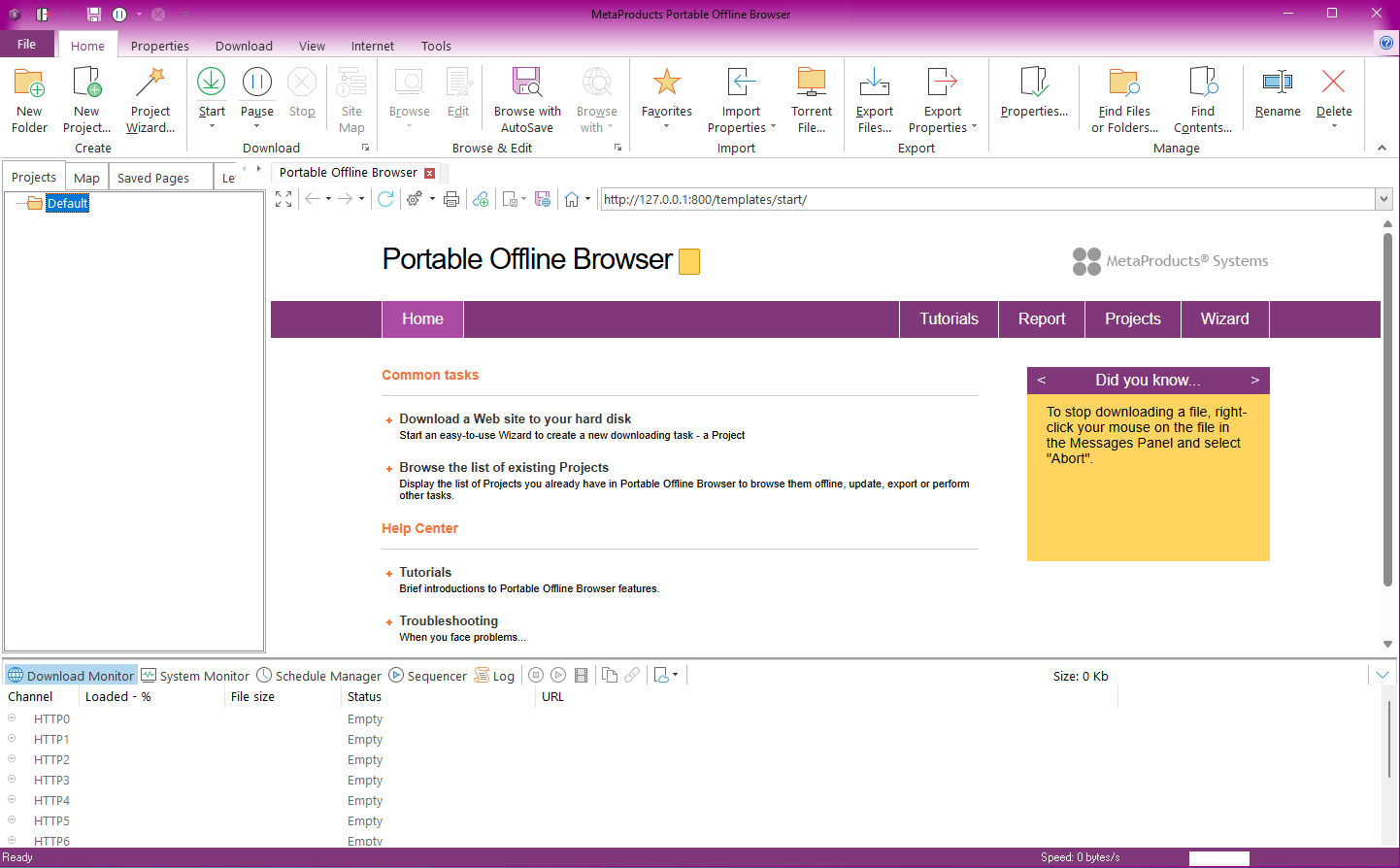Viewport: 1400px width, 868px height.
Task: Open the Help question mark icon
Action: coord(1386,43)
